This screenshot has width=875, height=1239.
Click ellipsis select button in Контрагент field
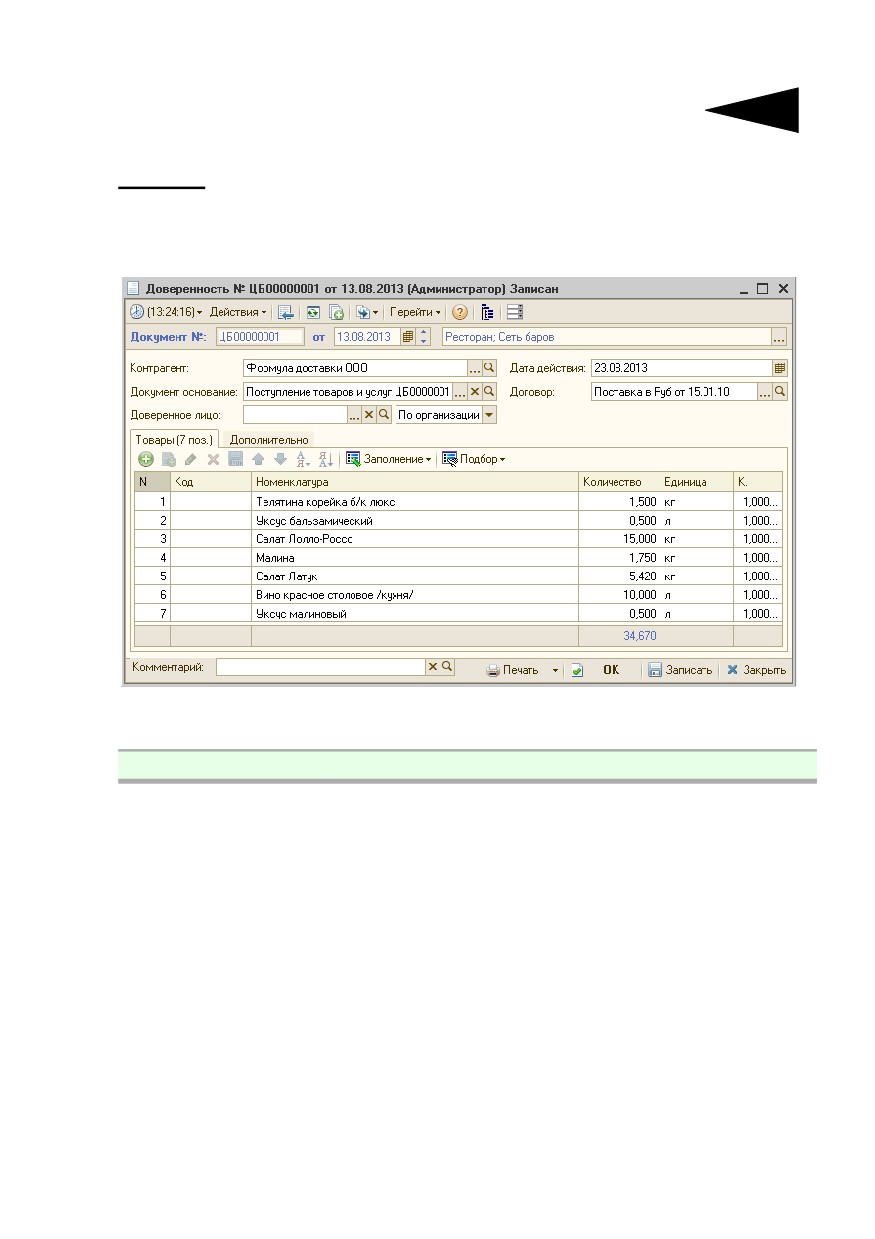click(475, 368)
